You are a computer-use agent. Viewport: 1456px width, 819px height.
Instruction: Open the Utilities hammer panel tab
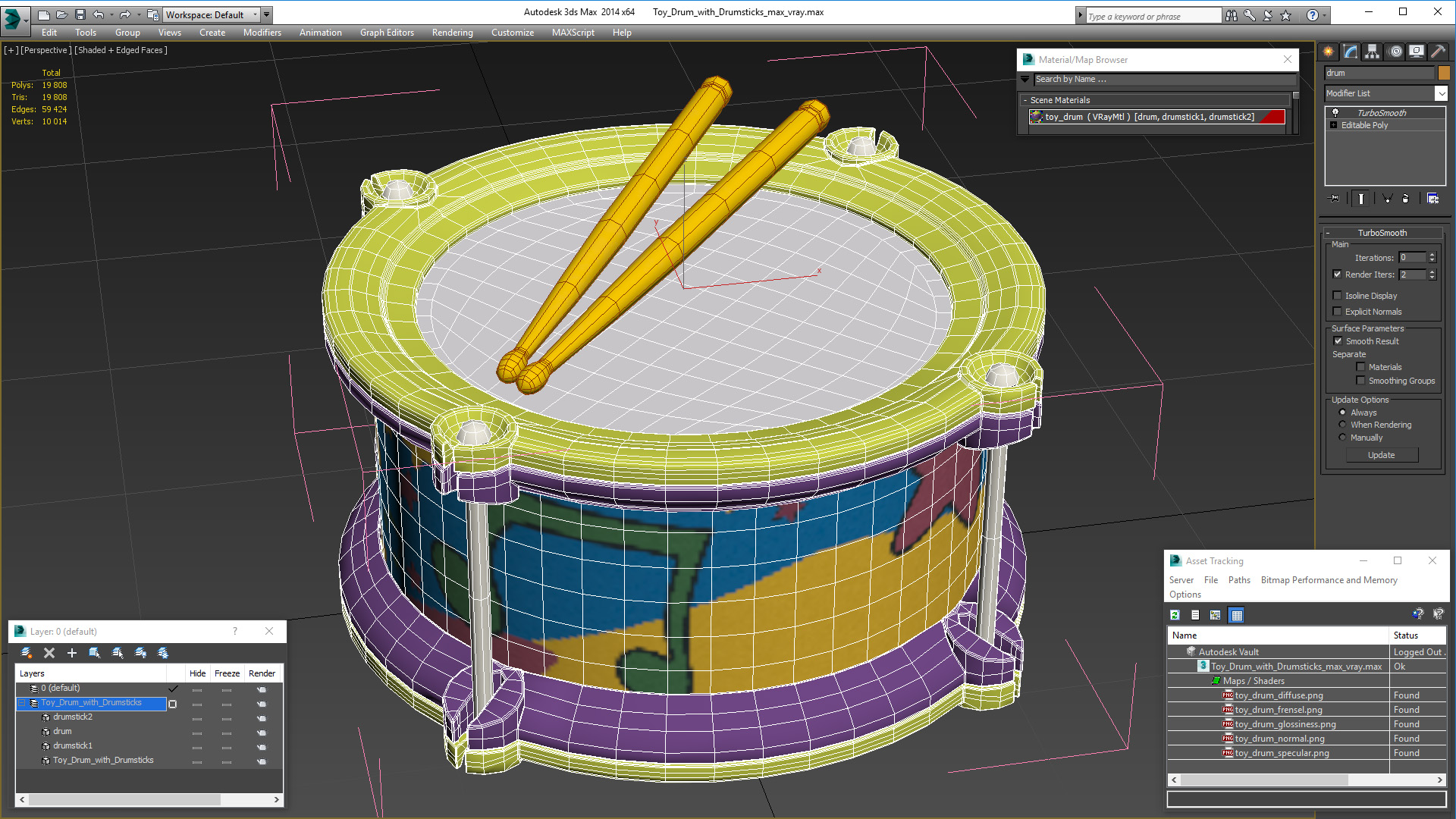[1438, 52]
